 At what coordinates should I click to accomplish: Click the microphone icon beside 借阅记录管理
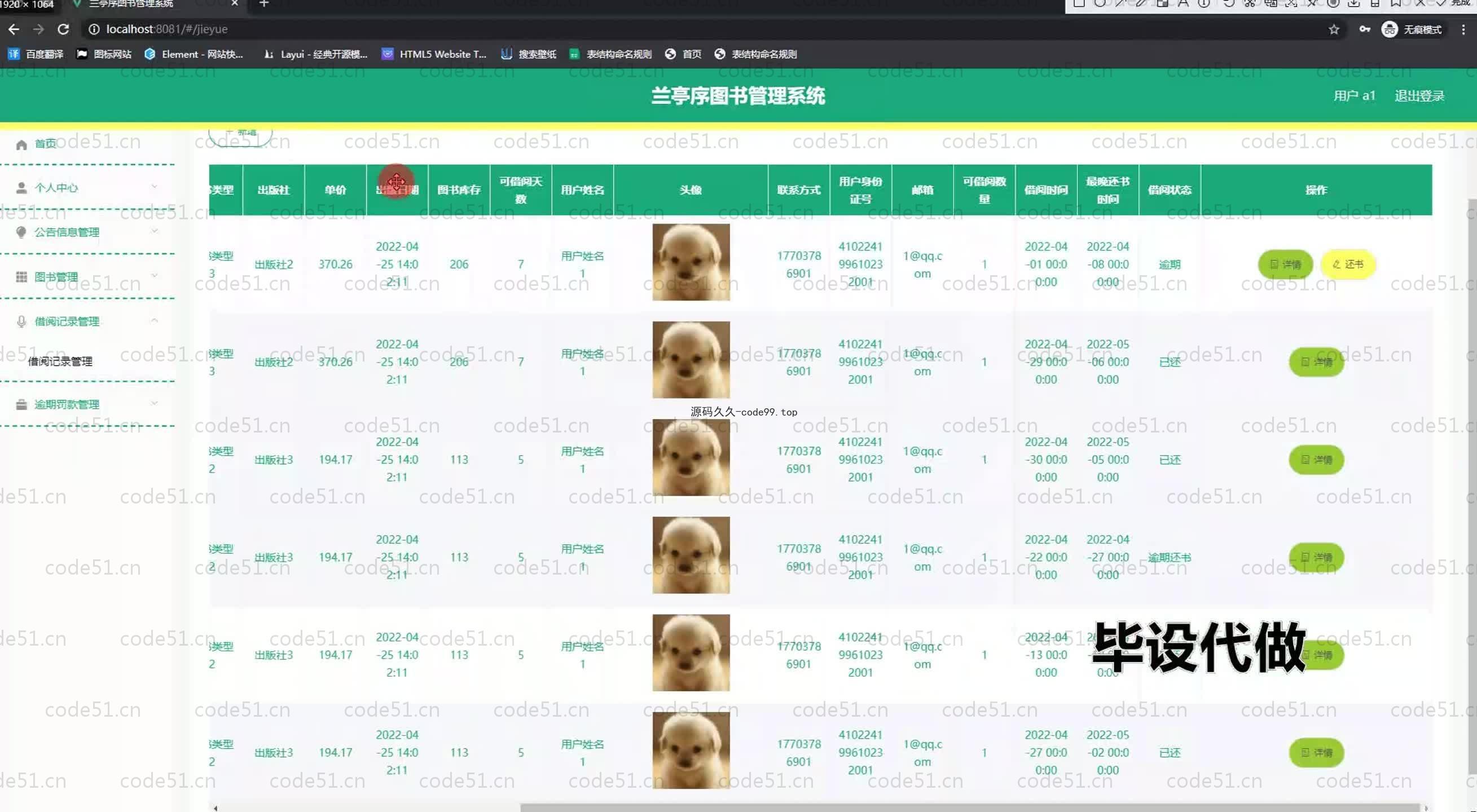coord(21,321)
